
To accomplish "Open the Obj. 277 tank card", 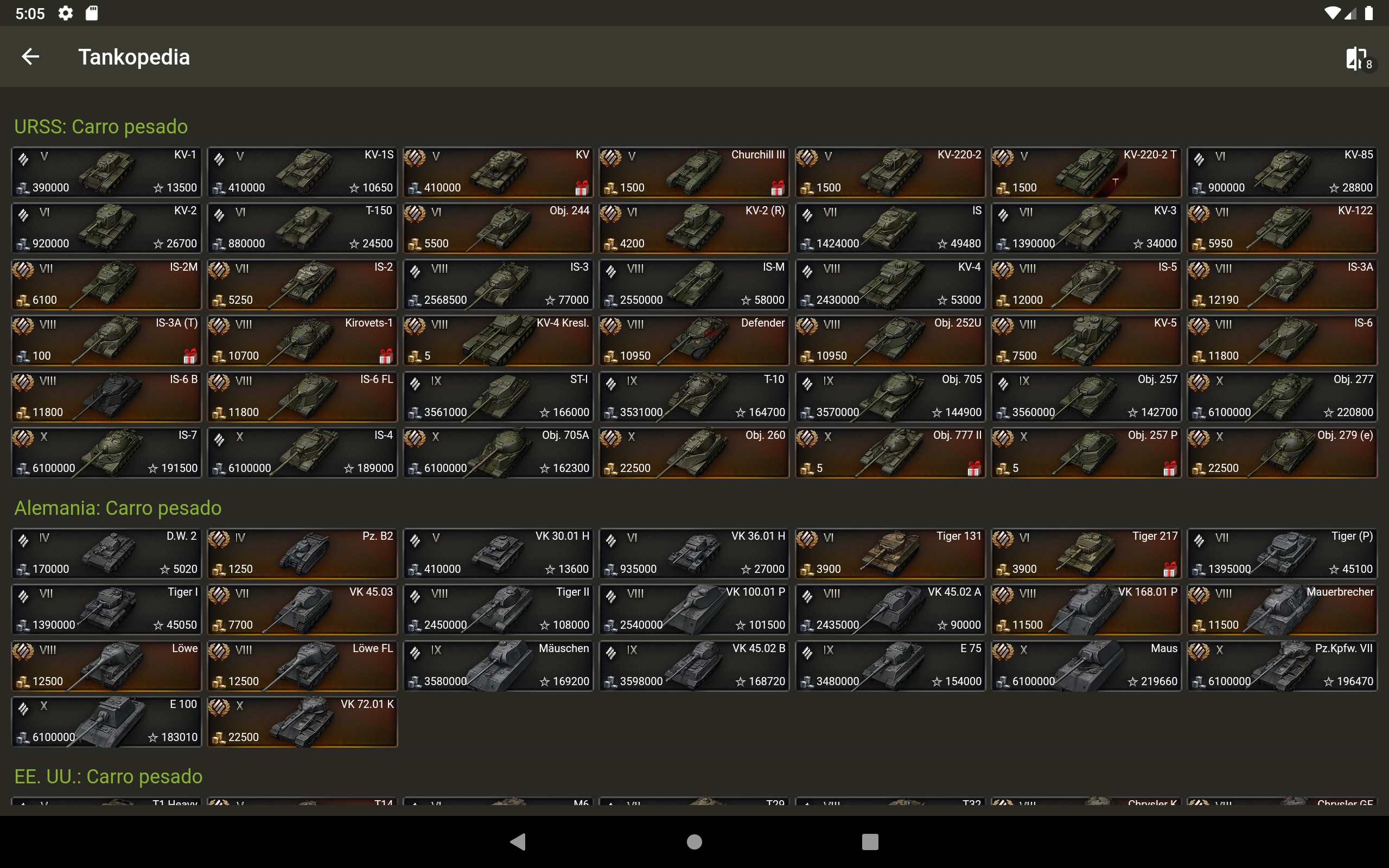I will point(1282,397).
